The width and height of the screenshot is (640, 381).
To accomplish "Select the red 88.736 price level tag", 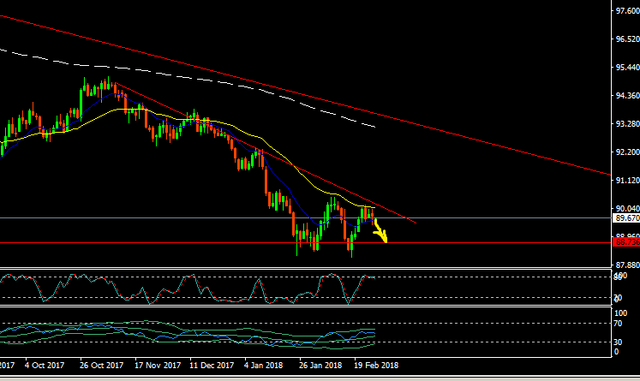I will tap(627, 243).
